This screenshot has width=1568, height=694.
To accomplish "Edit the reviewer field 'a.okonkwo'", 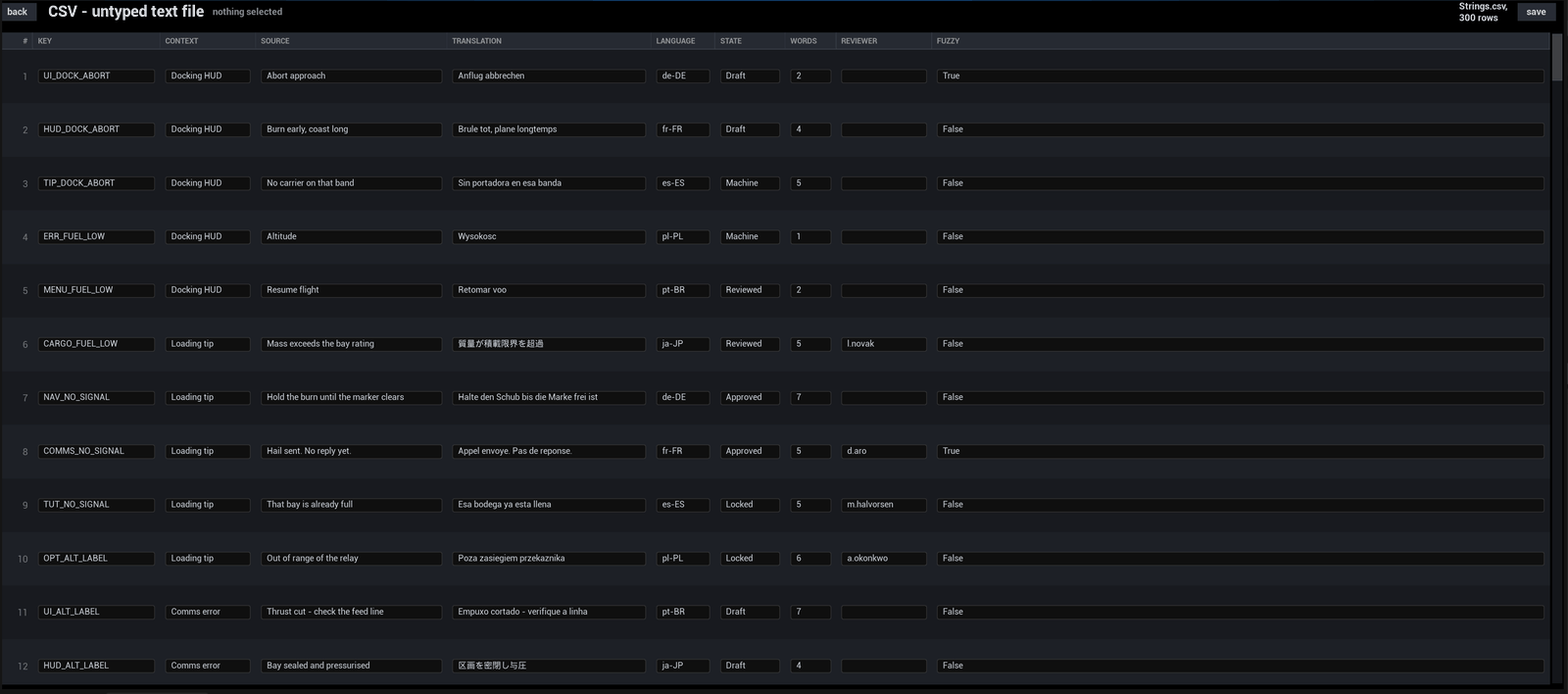I will pyautogui.click(x=884, y=559).
